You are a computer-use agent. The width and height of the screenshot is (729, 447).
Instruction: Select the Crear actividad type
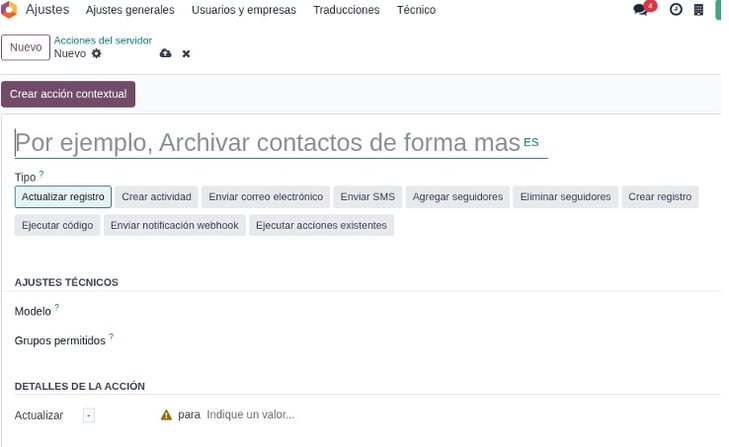tap(157, 197)
